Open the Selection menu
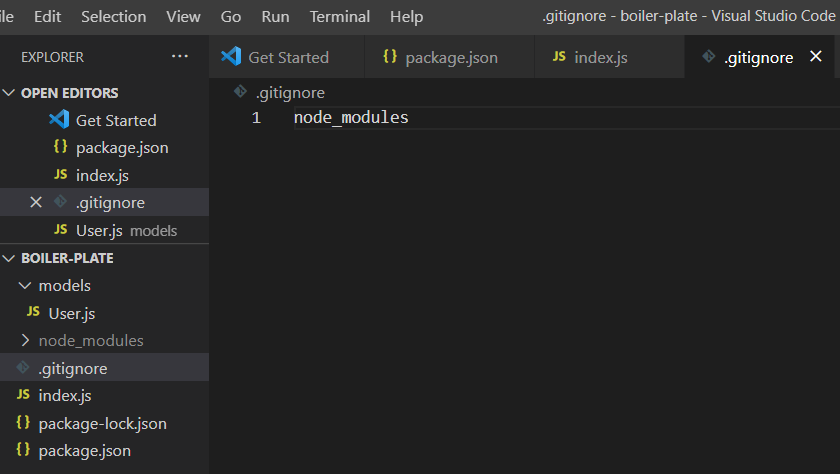 114,17
